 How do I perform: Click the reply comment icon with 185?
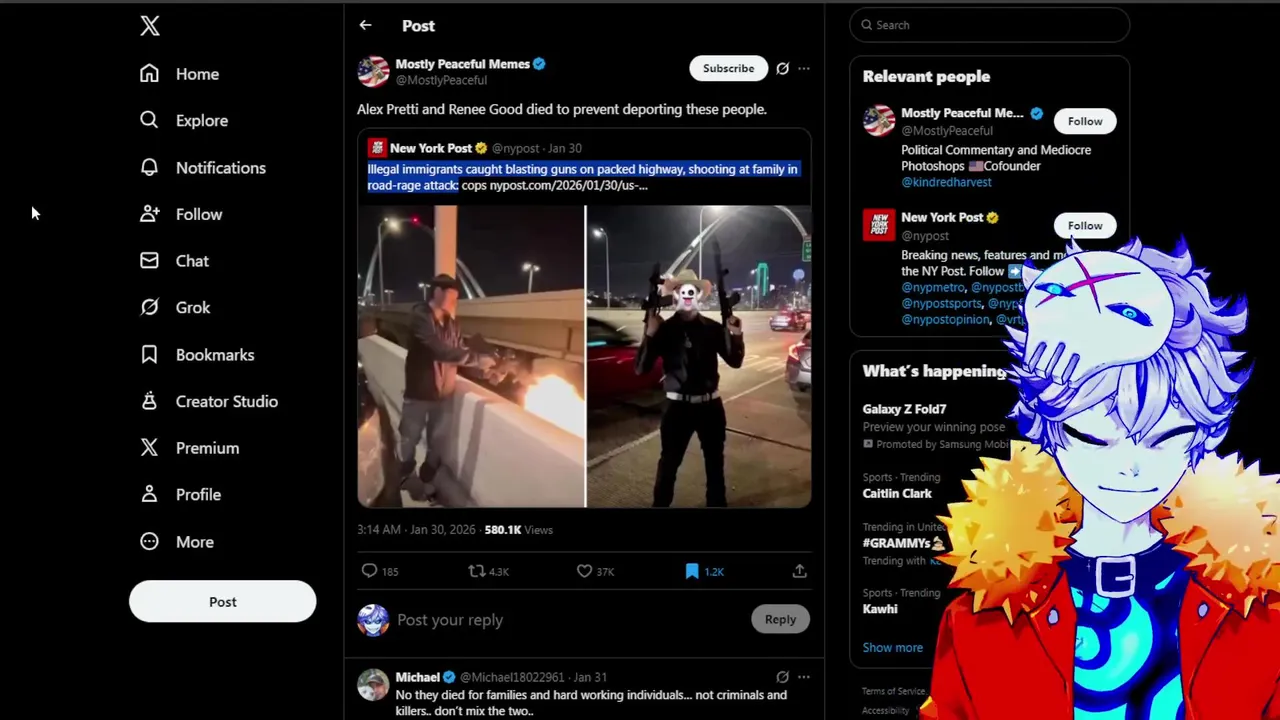click(369, 571)
